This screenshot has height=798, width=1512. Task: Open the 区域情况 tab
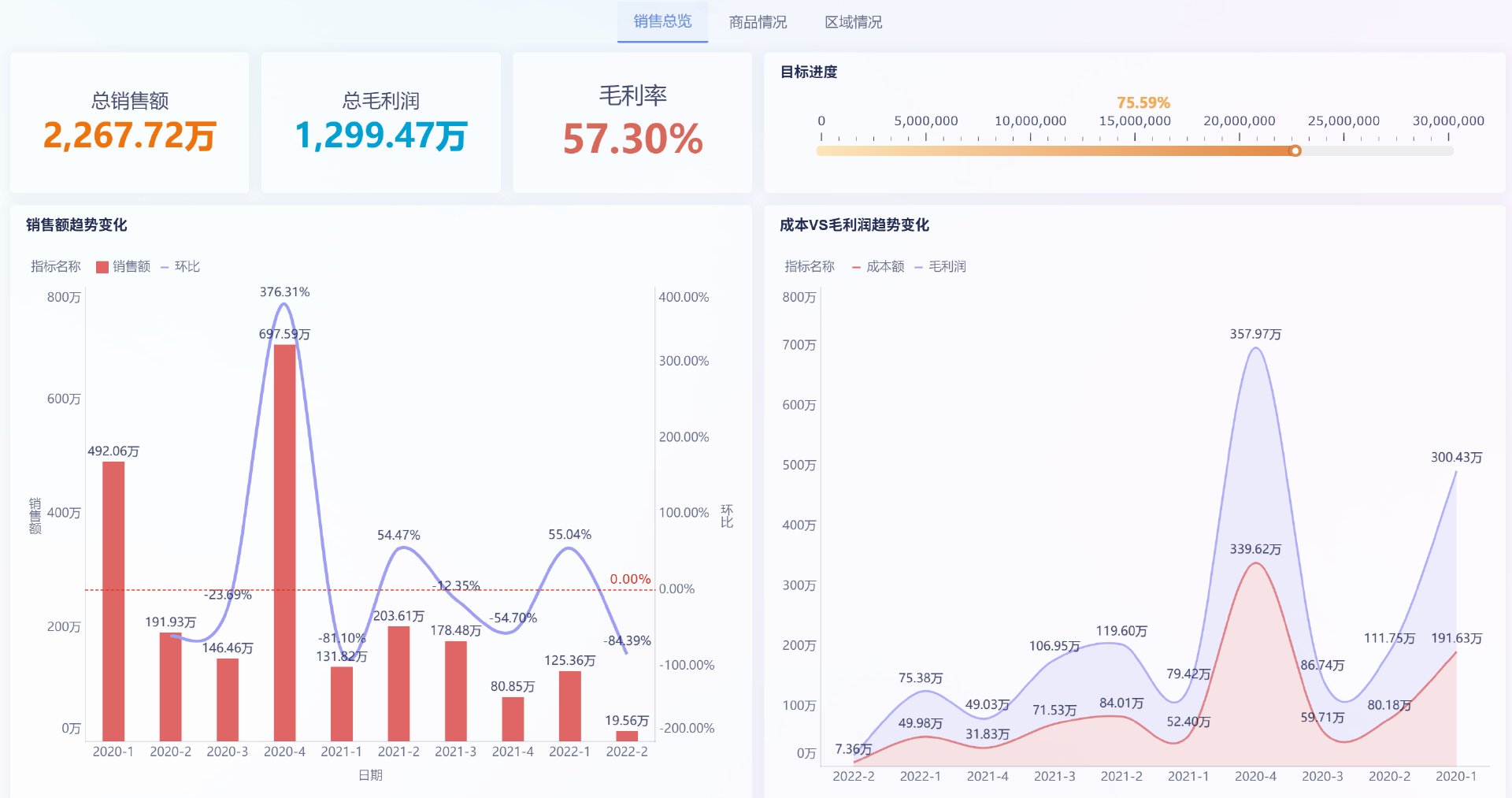click(x=854, y=22)
